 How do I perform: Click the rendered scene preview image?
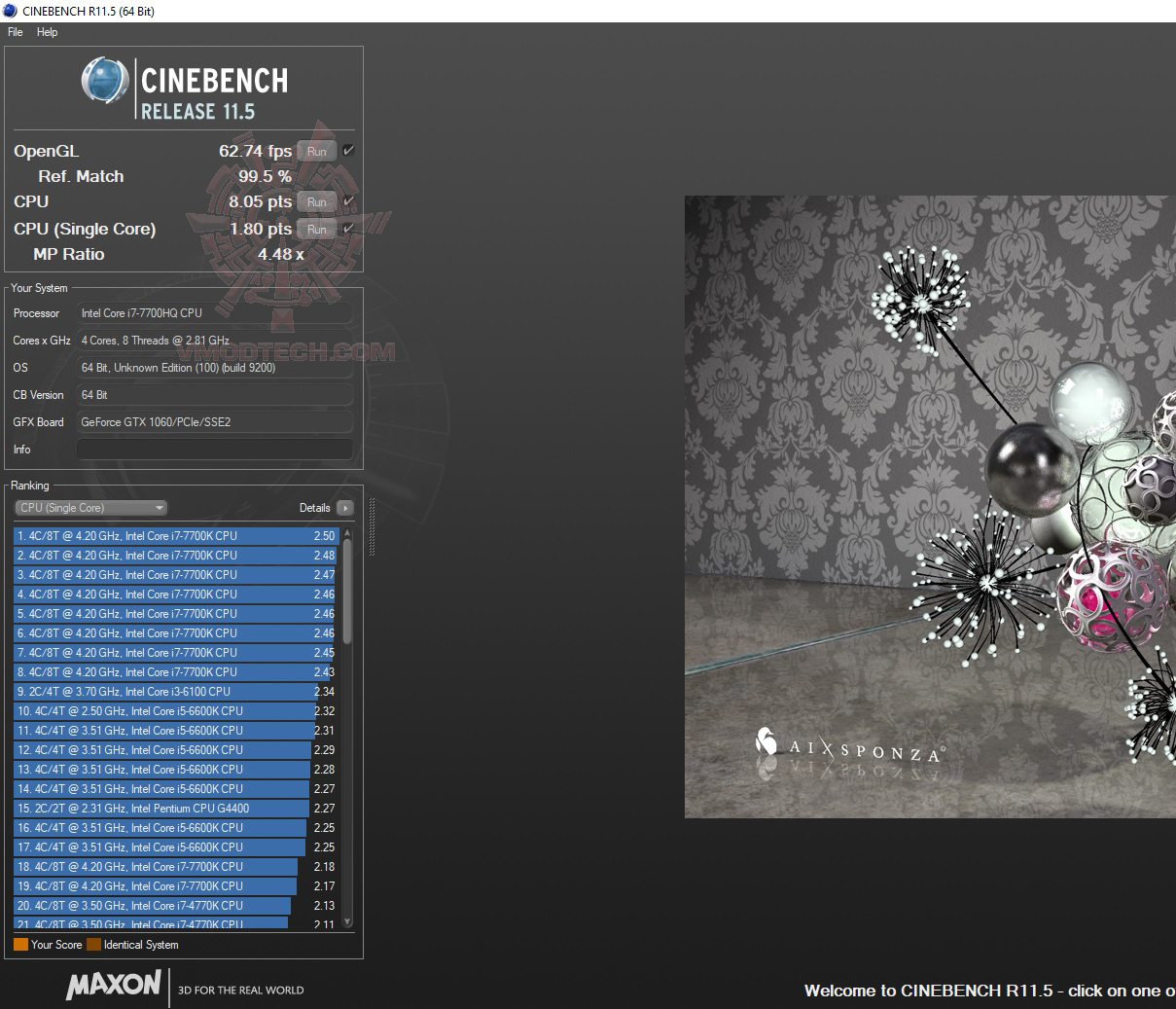930,507
